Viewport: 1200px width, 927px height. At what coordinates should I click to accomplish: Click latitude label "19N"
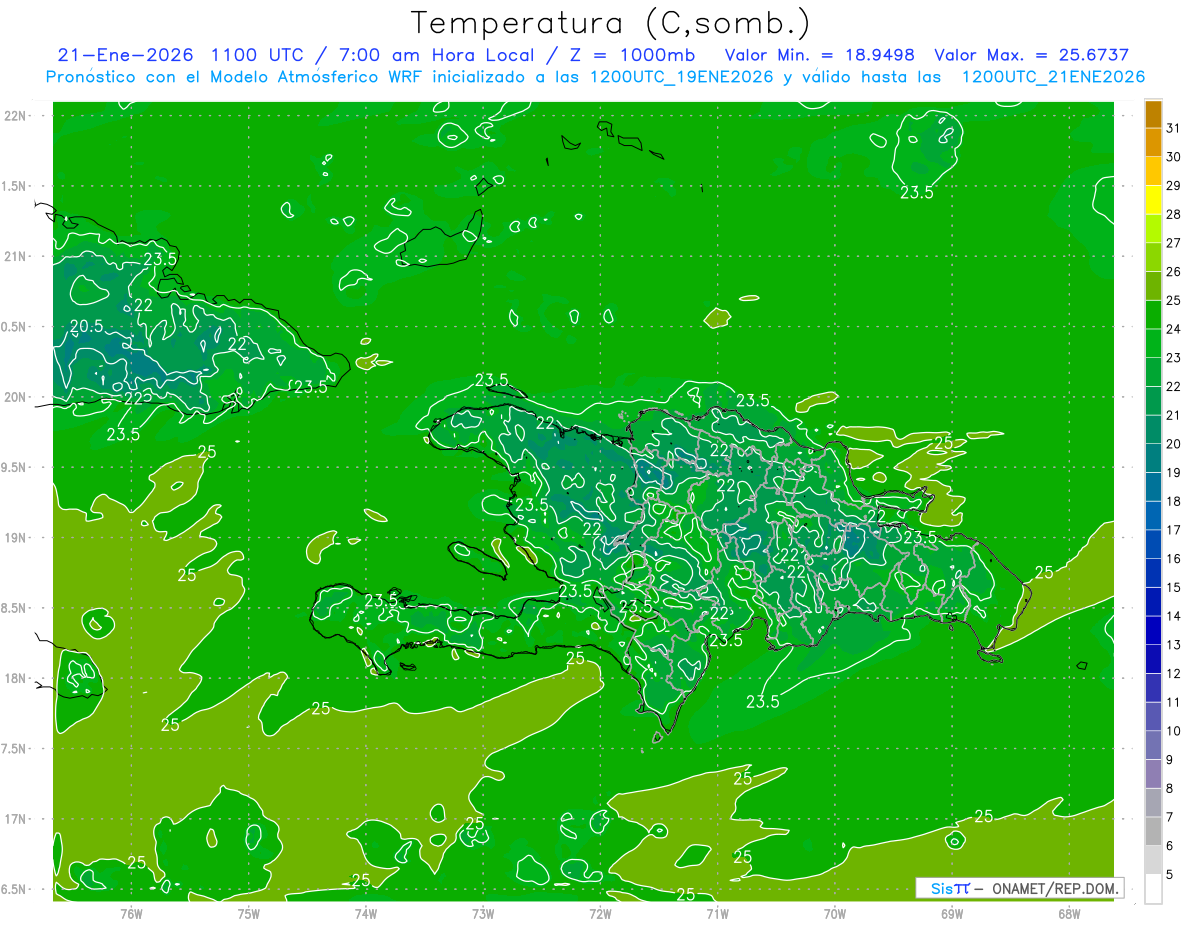coord(17,538)
